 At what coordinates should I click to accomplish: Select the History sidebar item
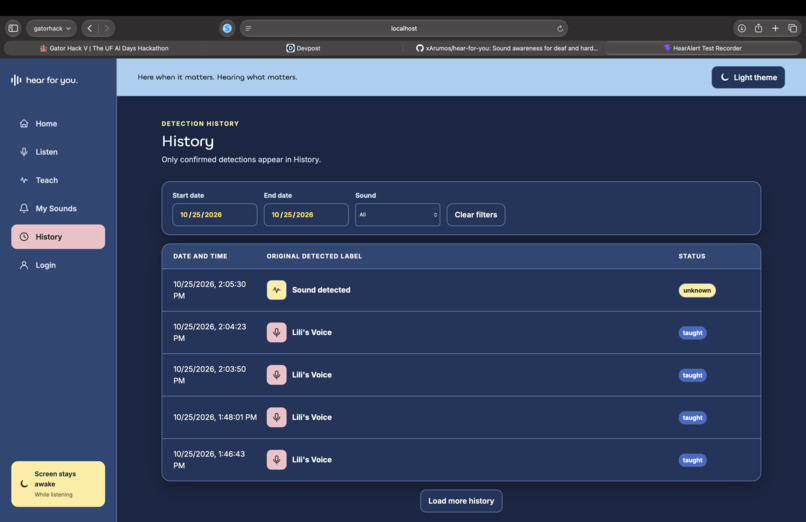[58, 236]
